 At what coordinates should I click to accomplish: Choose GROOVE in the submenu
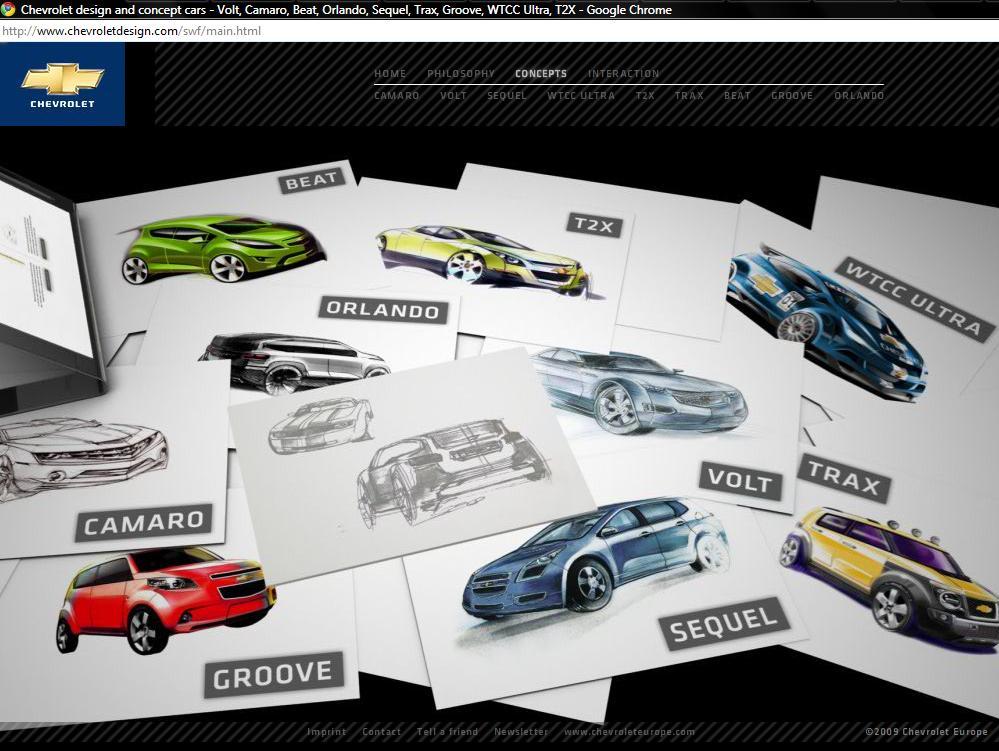tap(792, 96)
